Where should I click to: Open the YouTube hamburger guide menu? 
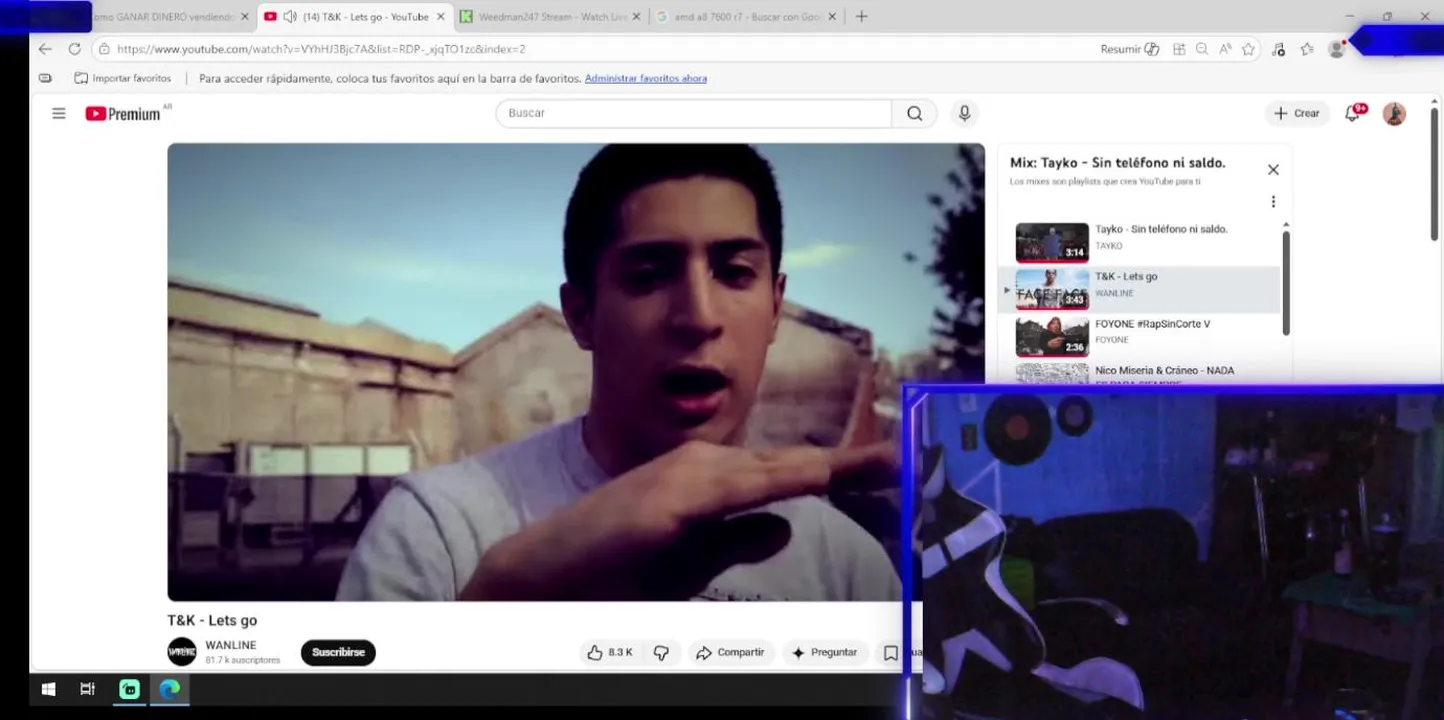(59, 114)
